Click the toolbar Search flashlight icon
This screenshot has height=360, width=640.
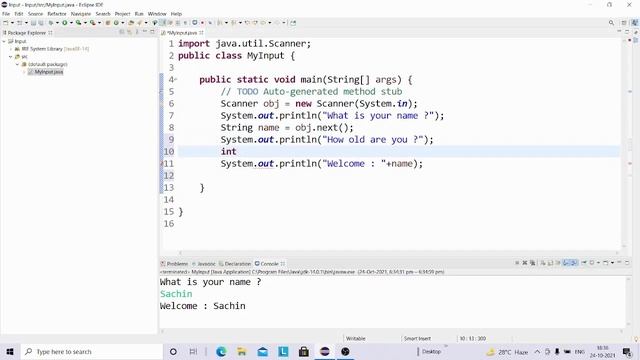coord(139,23)
